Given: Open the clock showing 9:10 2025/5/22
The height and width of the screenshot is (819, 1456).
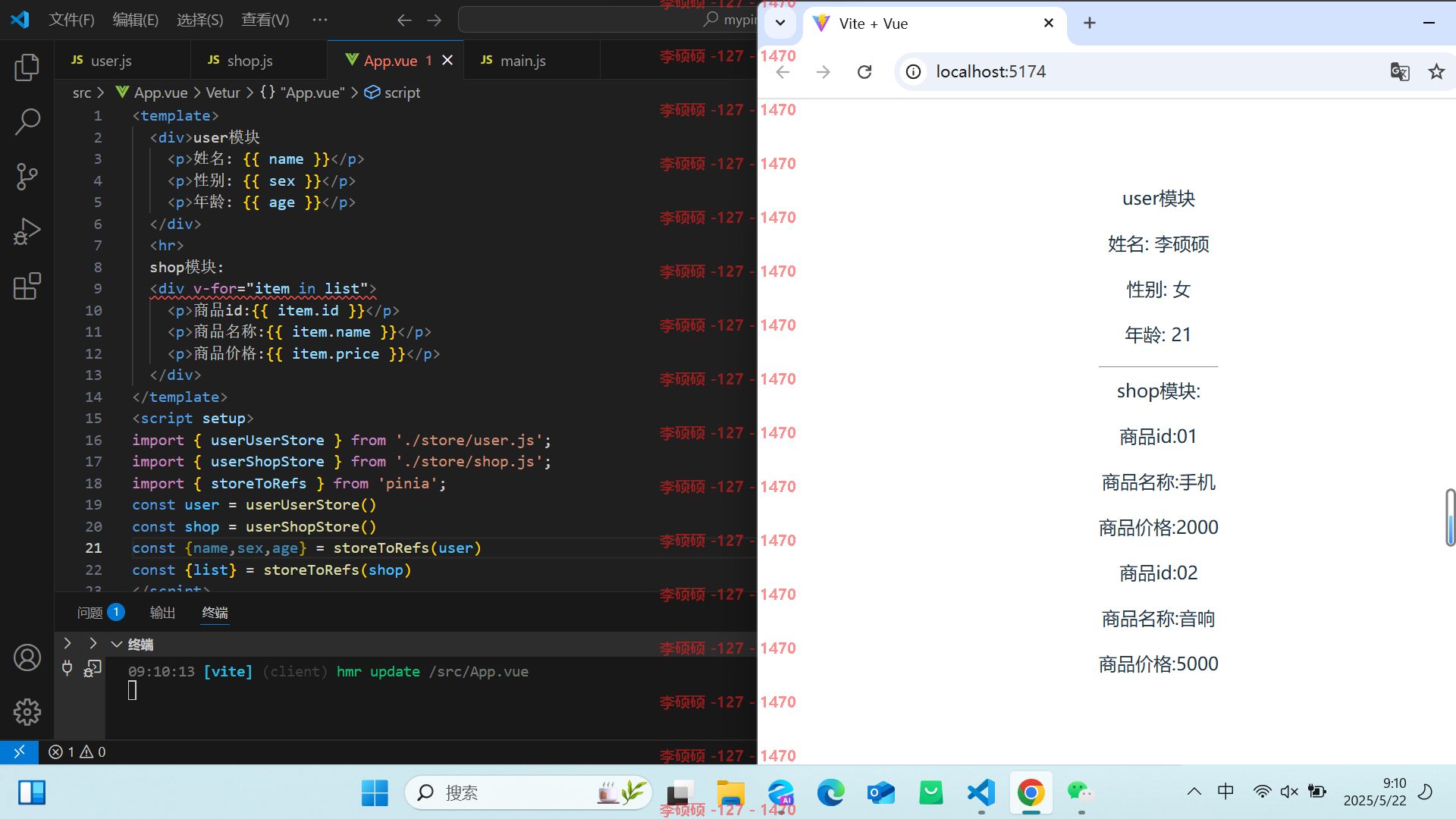Looking at the screenshot, I should pos(1375,792).
